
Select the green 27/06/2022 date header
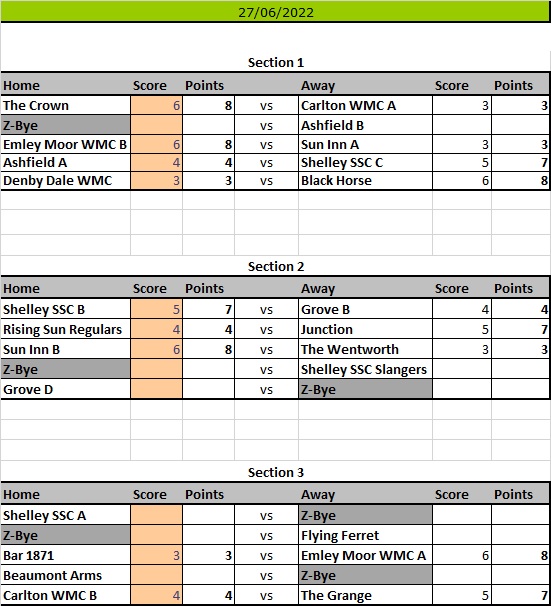coord(276,12)
